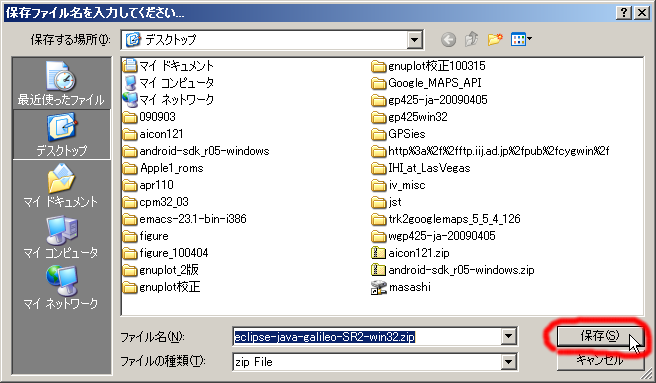This screenshot has width=656, height=383.
Task: Select the figure_100404 folder
Action: pyautogui.click(x=166, y=253)
